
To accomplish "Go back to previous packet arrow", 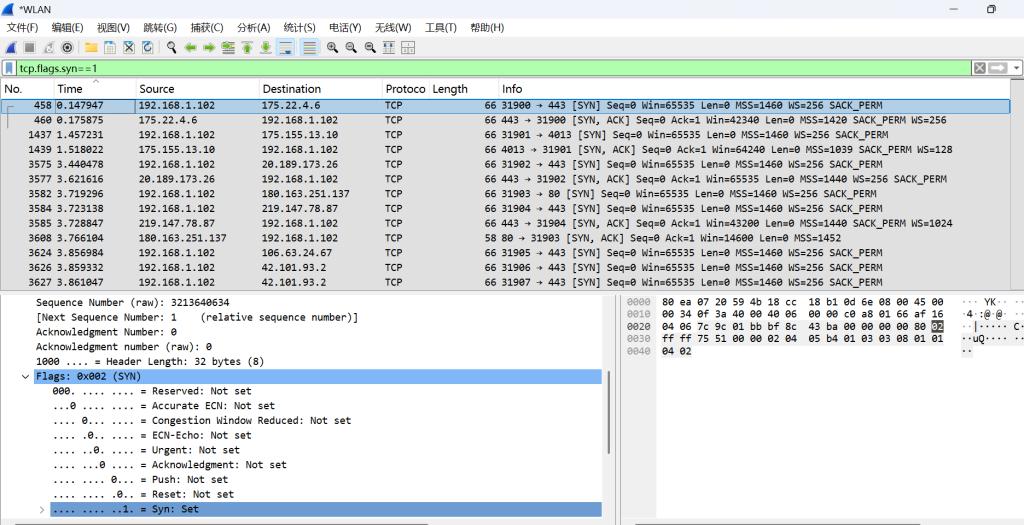I will (x=190, y=48).
